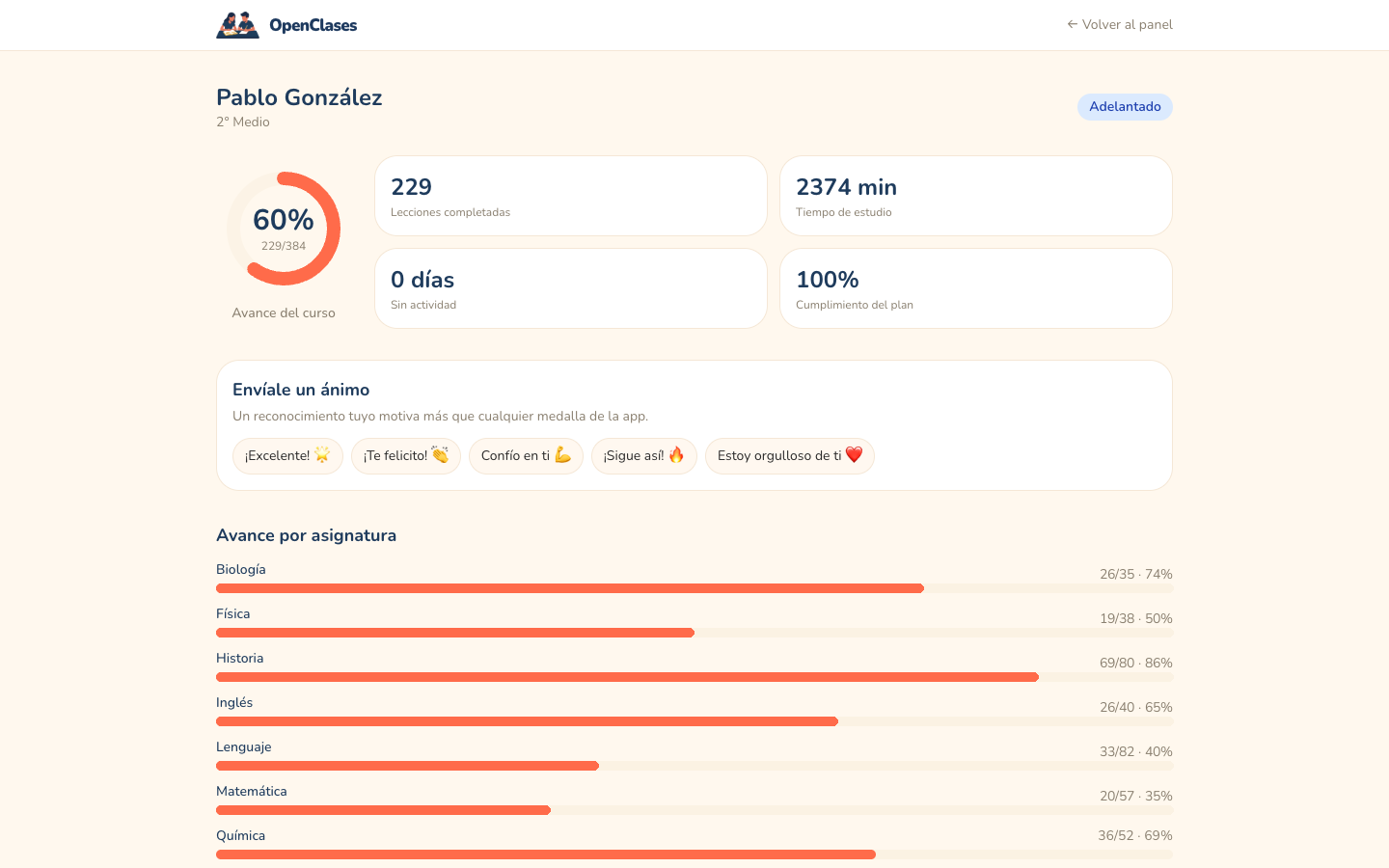The image size is (1389, 868).
Task: Click the OpenClases brand name text
Action: [x=313, y=25]
